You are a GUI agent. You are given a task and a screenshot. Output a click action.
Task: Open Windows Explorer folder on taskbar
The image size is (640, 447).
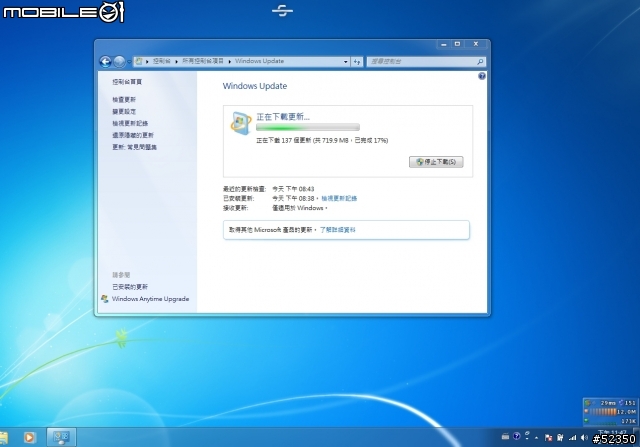click(x=4, y=437)
